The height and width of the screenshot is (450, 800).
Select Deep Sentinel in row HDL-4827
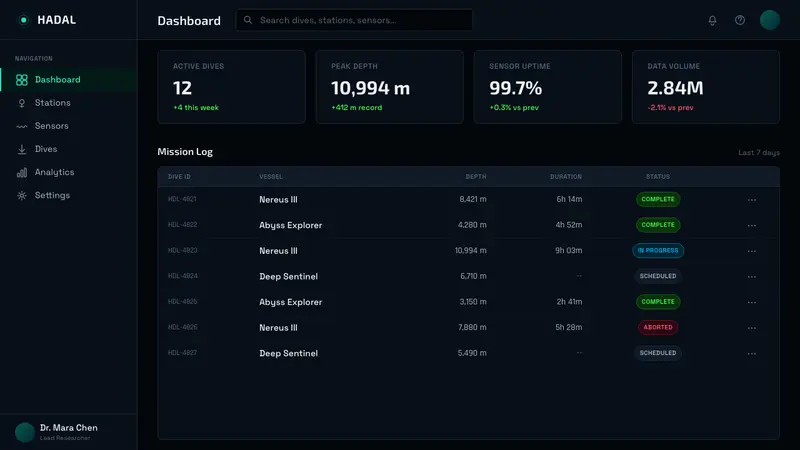(288, 353)
